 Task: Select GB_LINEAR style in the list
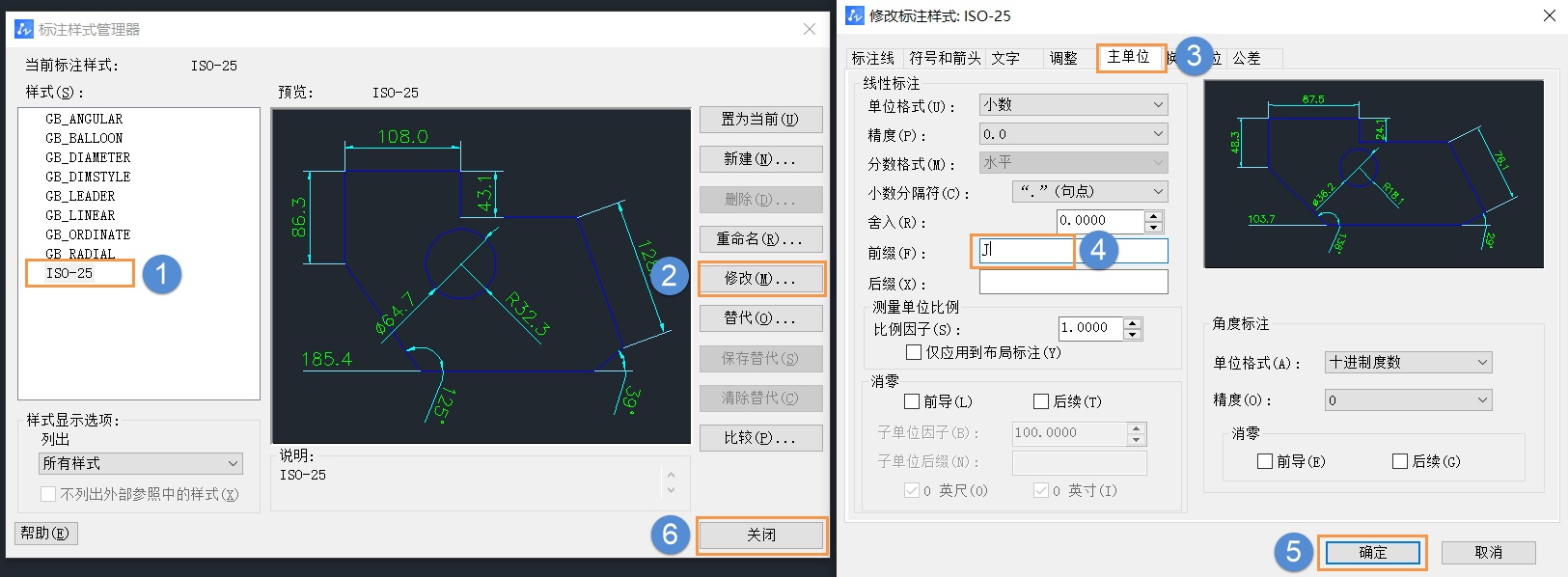click(80, 215)
